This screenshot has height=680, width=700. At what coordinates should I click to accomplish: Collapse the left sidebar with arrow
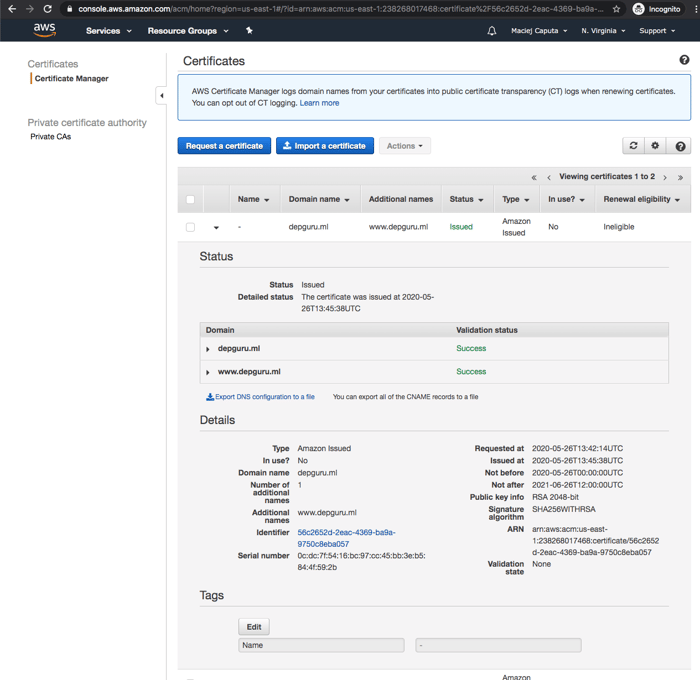162,96
